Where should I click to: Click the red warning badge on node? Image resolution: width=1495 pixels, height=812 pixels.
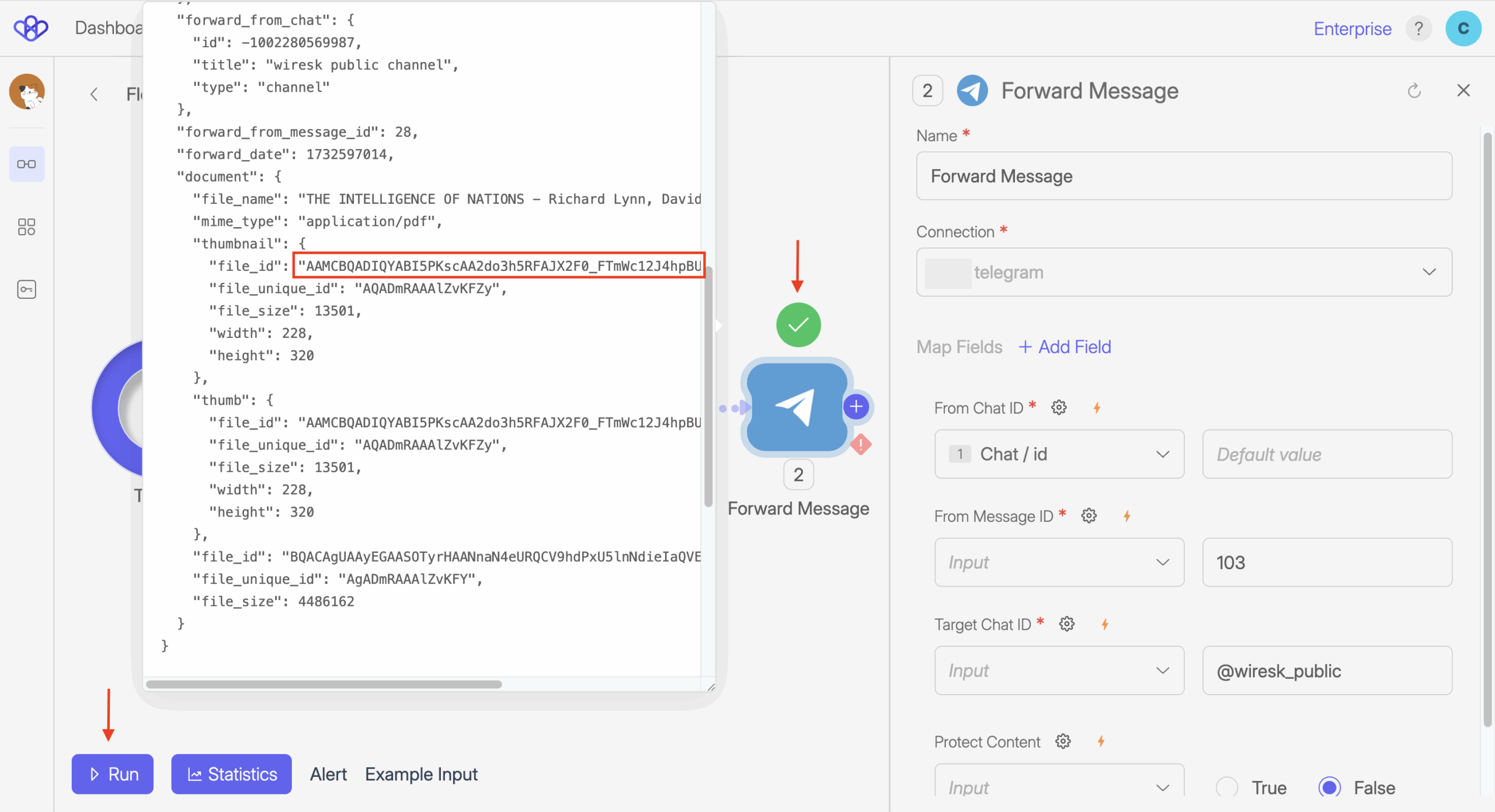point(861,445)
